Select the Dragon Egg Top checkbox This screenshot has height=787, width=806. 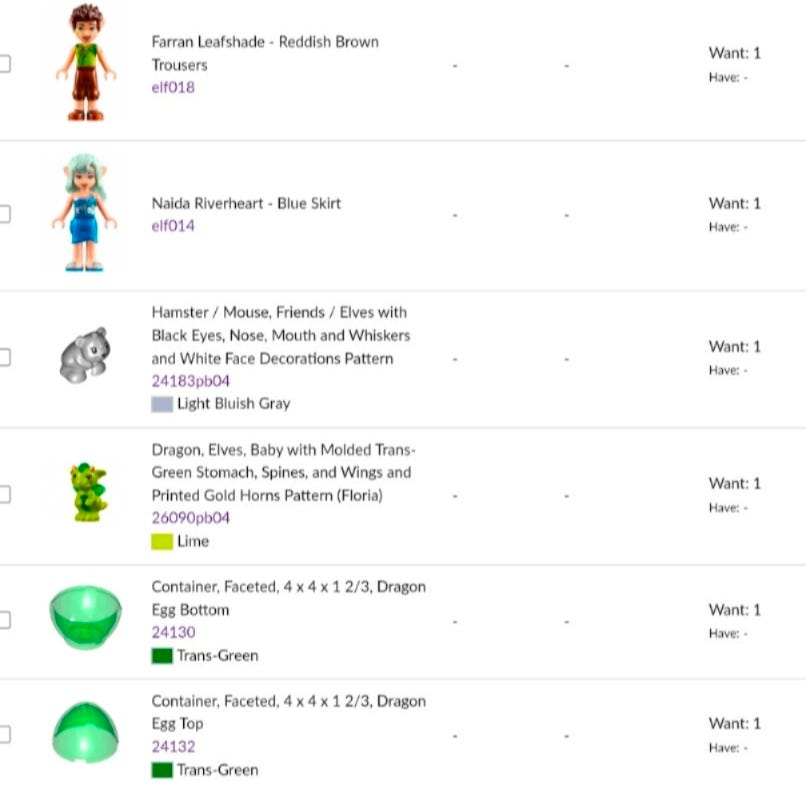4,734
